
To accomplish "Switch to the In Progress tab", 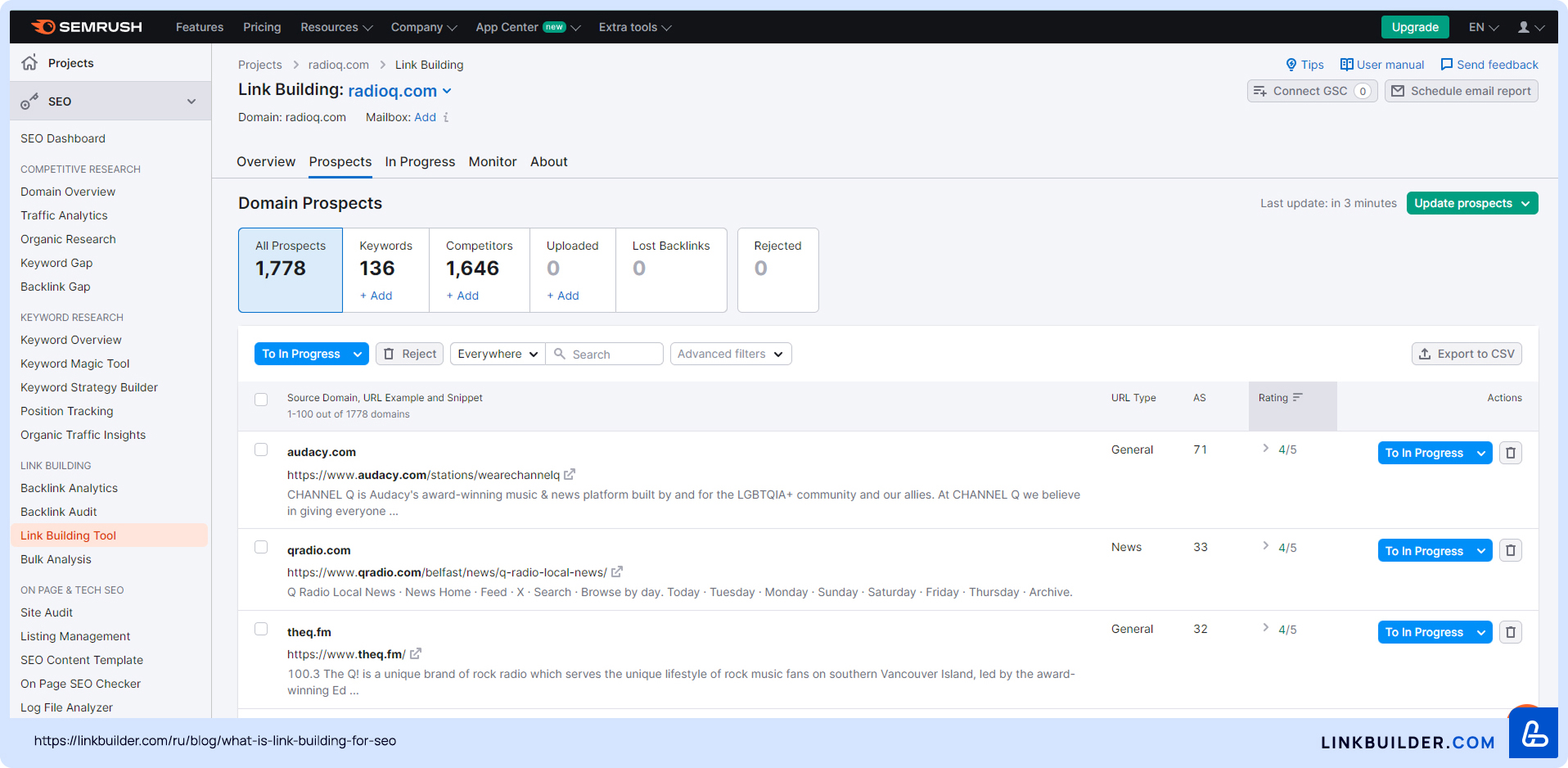I will point(420,161).
